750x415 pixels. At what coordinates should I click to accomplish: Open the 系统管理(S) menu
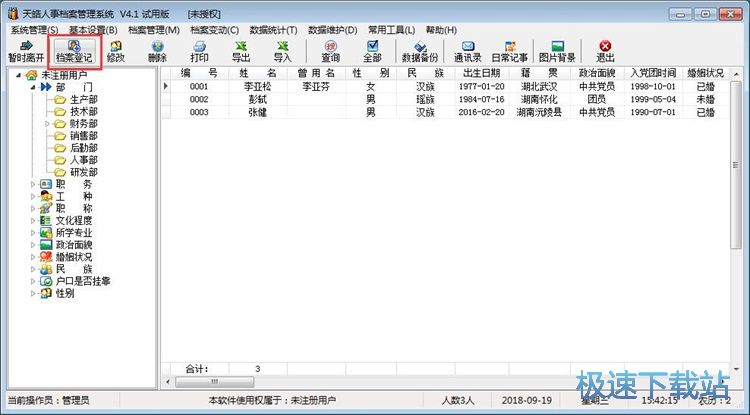pos(34,30)
